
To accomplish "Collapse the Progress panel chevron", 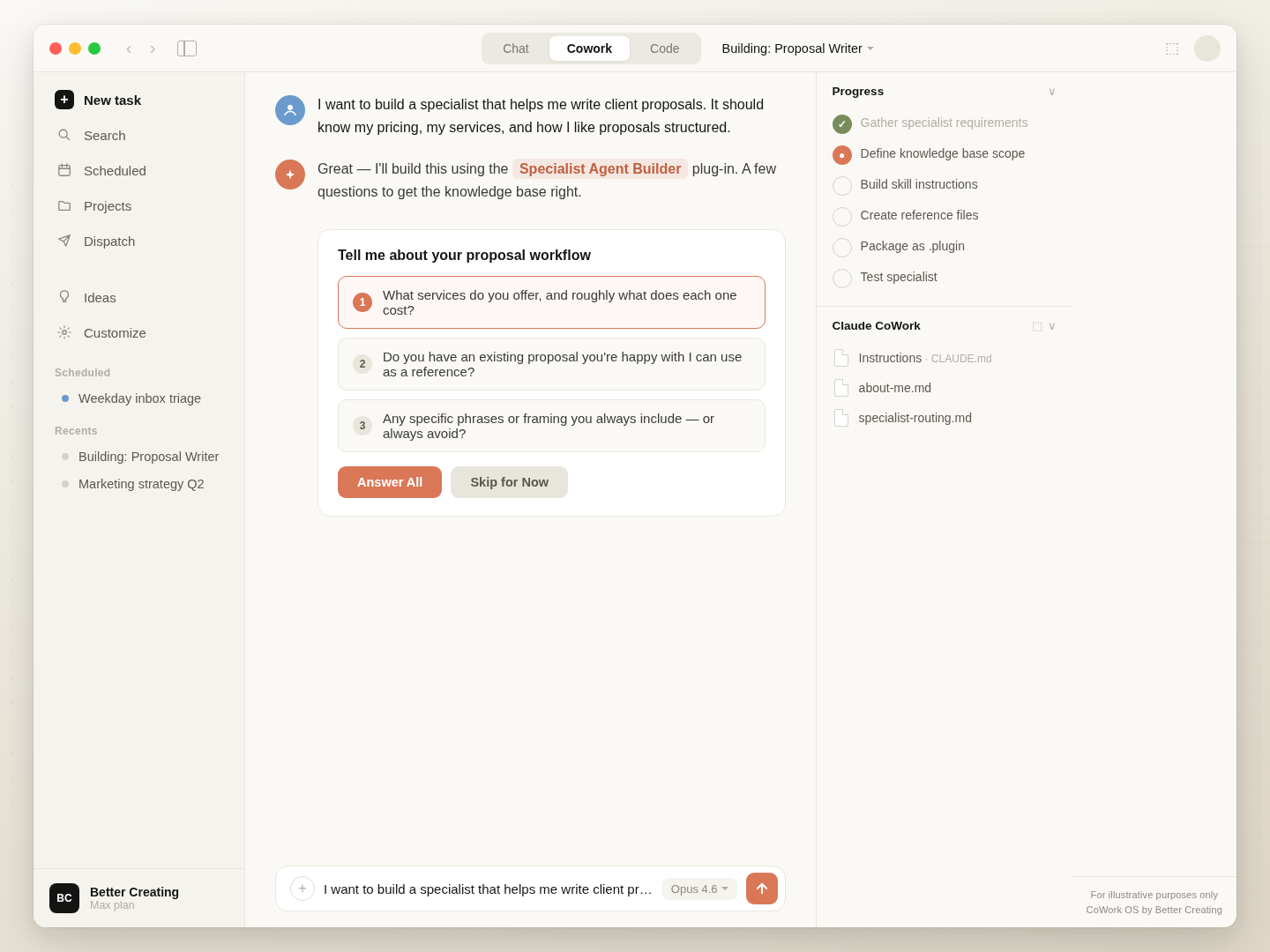I will (x=1052, y=91).
